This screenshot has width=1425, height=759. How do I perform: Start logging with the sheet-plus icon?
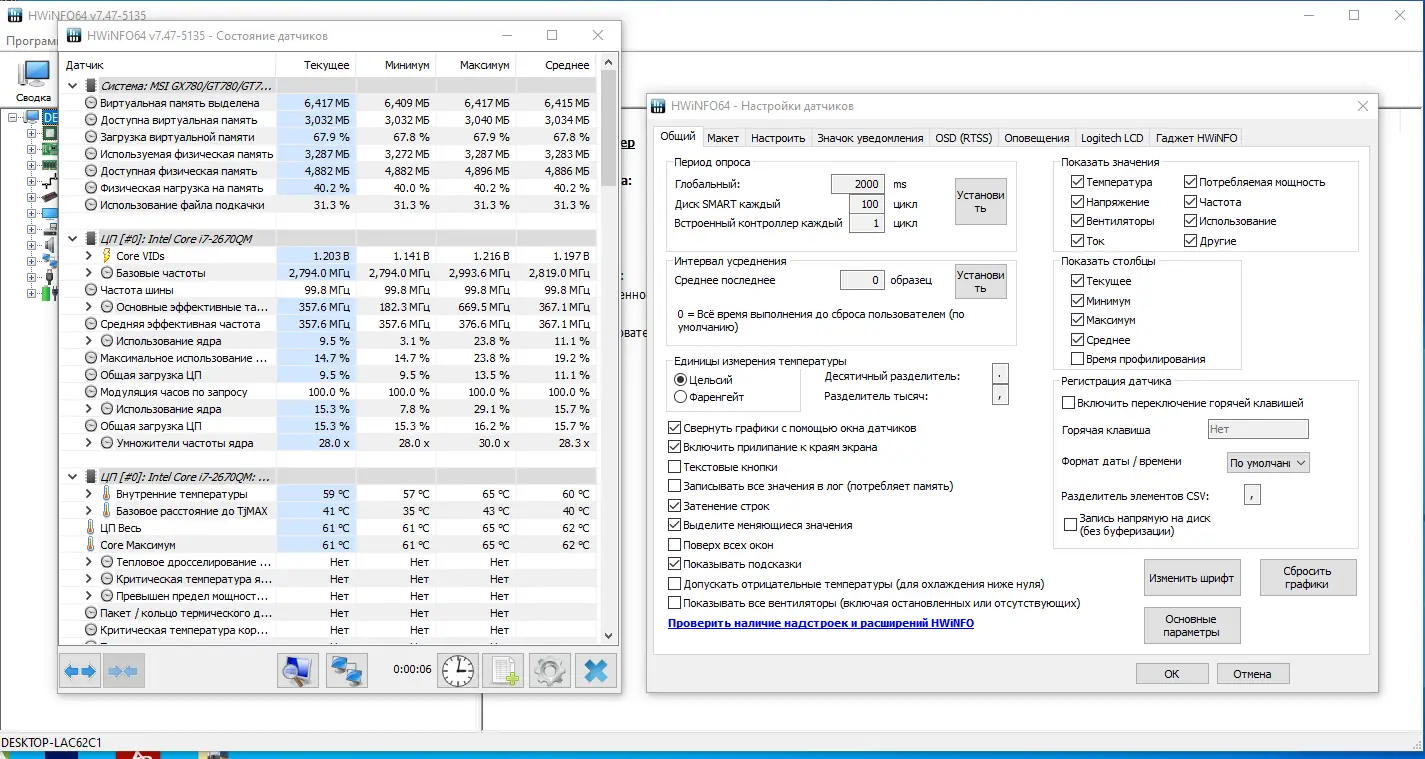click(503, 670)
